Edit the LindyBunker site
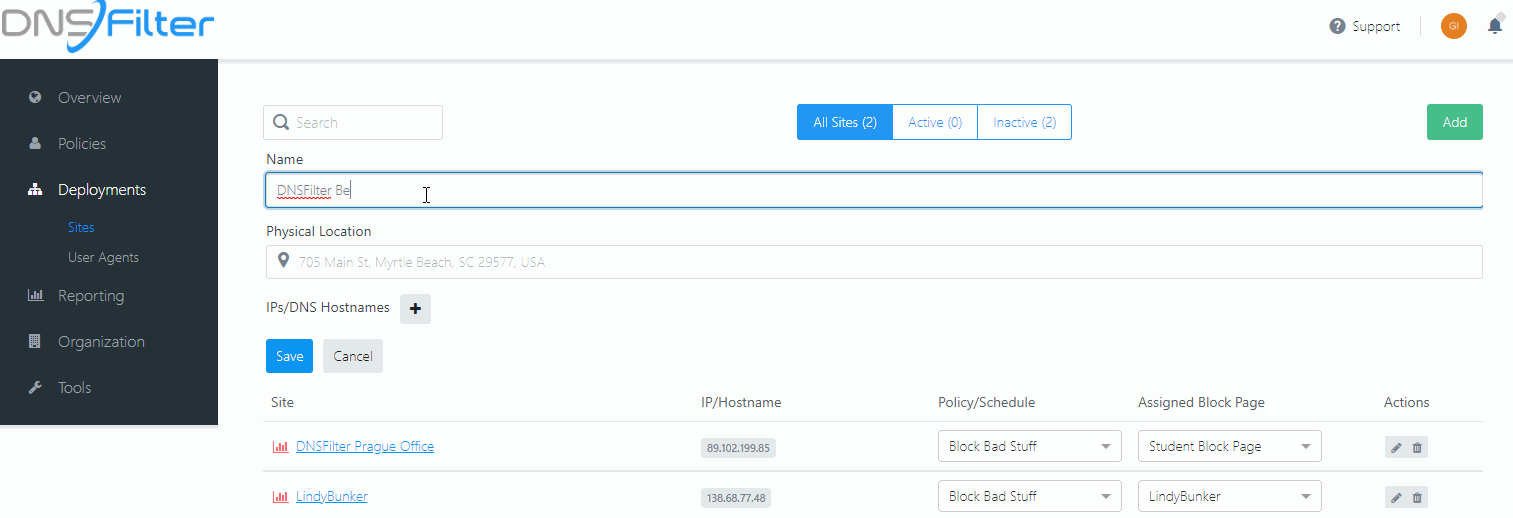The image size is (1513, 518). (x=1396, y=497)
